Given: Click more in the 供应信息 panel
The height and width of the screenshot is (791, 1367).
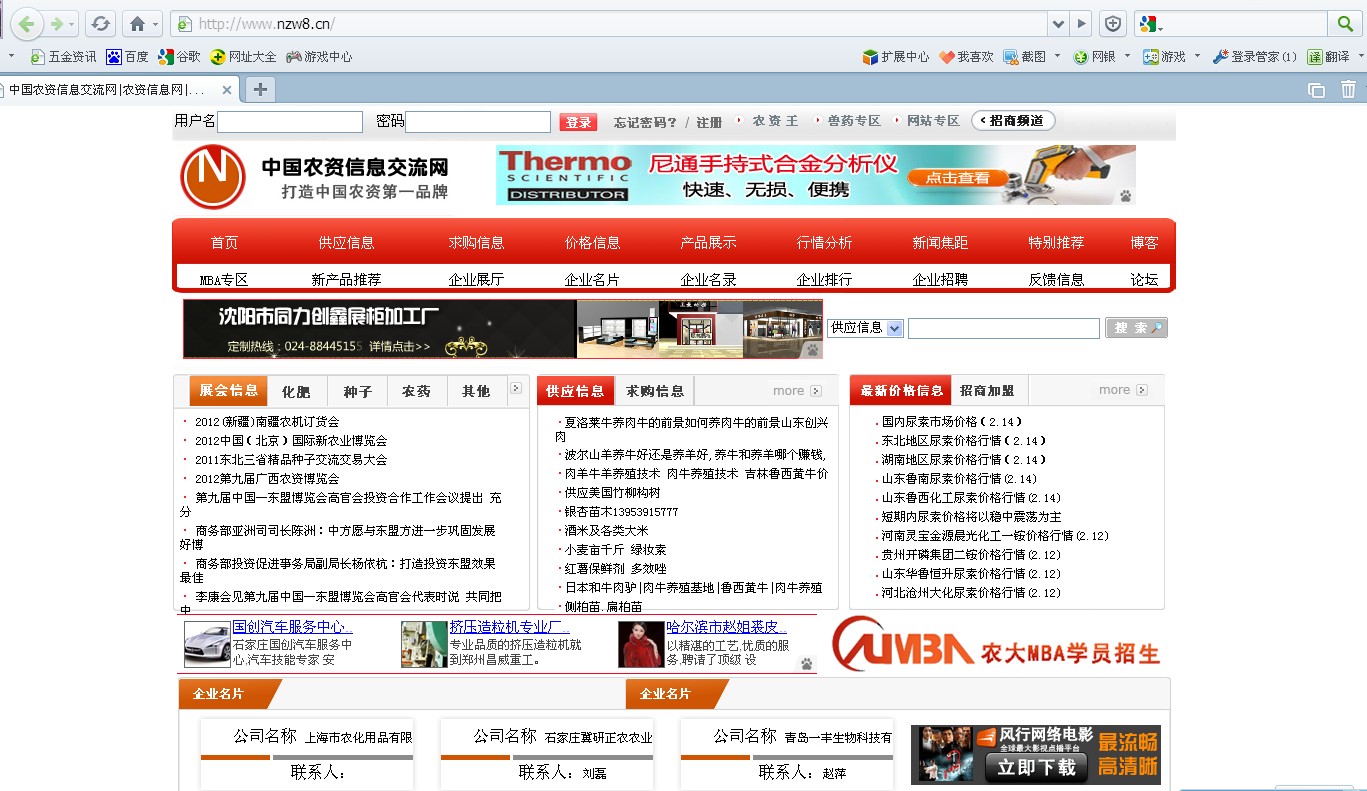Looking at the screenshot, I should pyautogui.click(x=797, y=391).
